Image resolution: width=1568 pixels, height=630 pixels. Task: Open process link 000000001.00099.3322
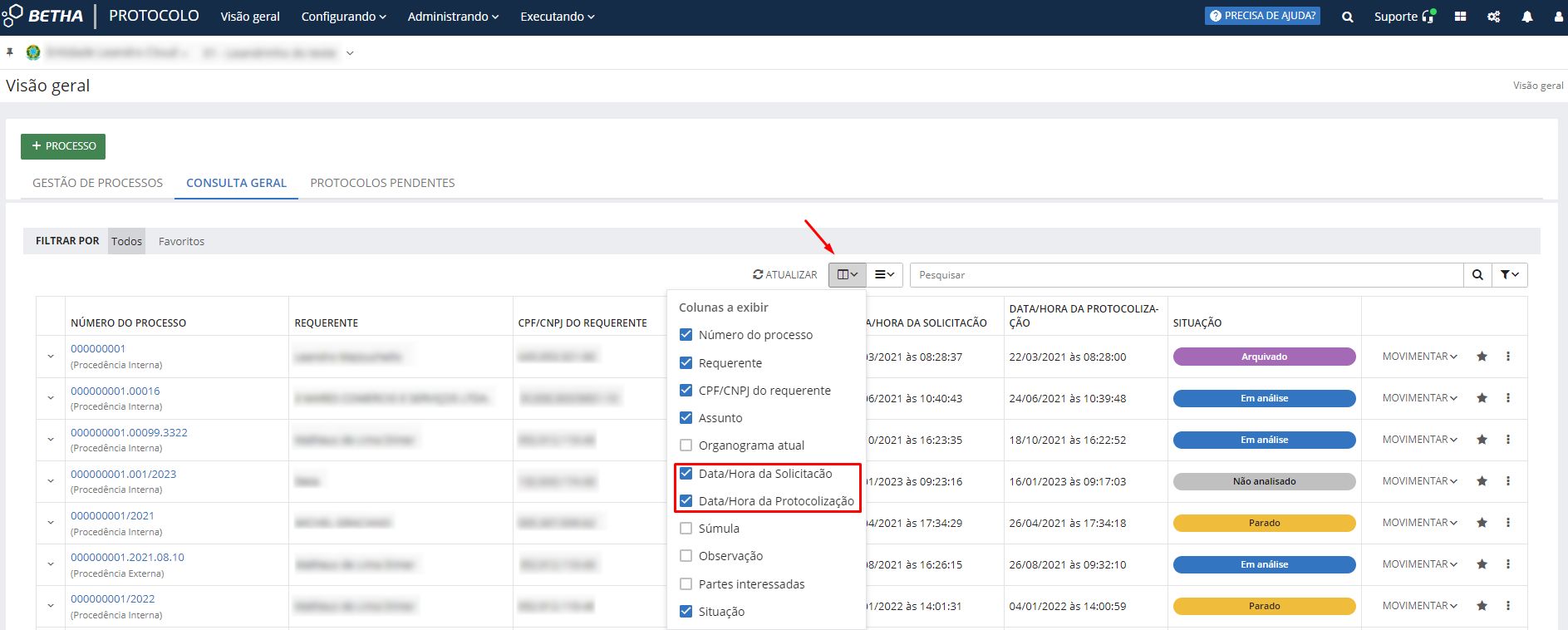(129, 432)
